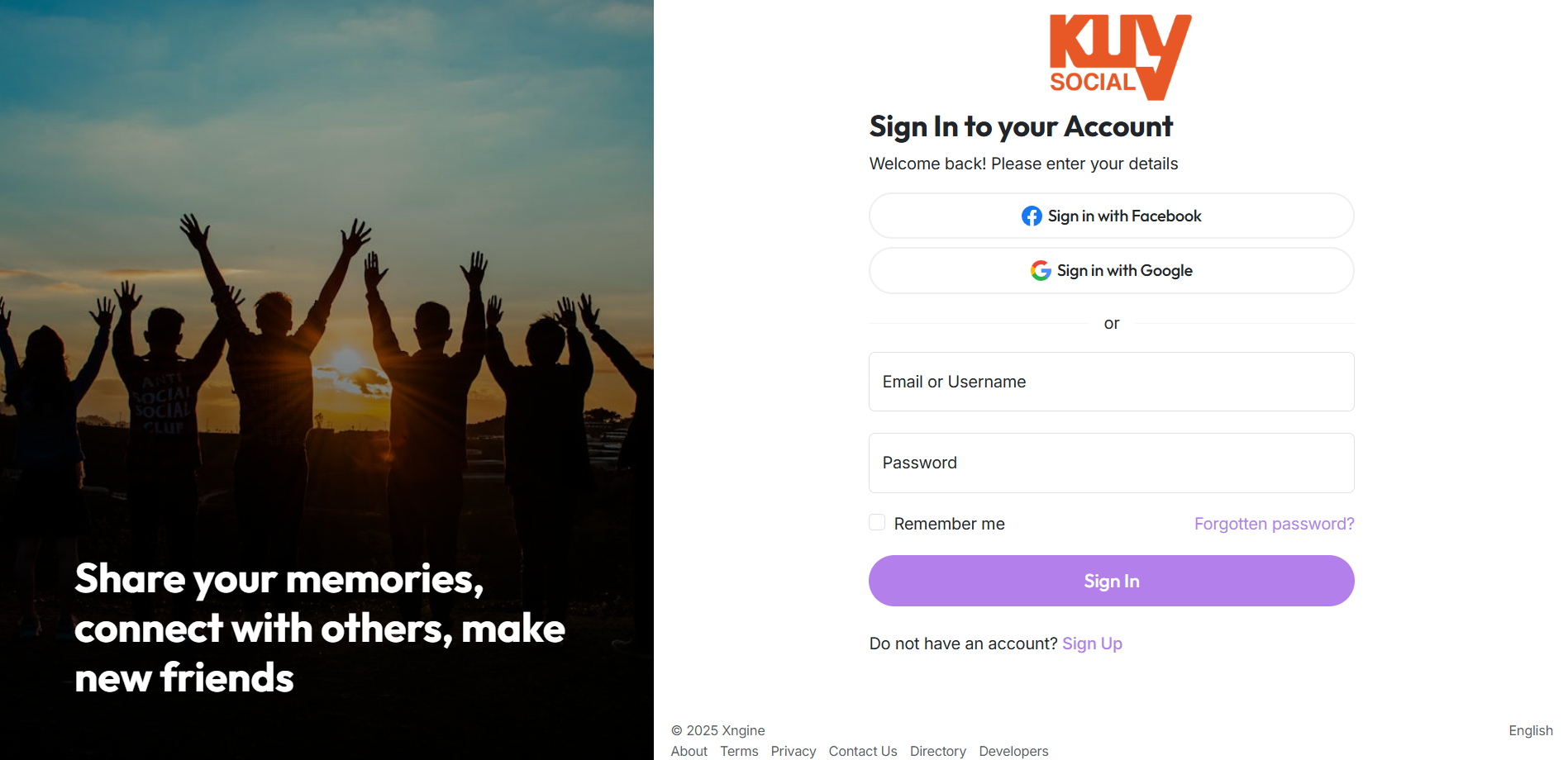Screen dimensions: 1568x760
Task: Enable the Remember me checkbox
Action: pos(877,522)
